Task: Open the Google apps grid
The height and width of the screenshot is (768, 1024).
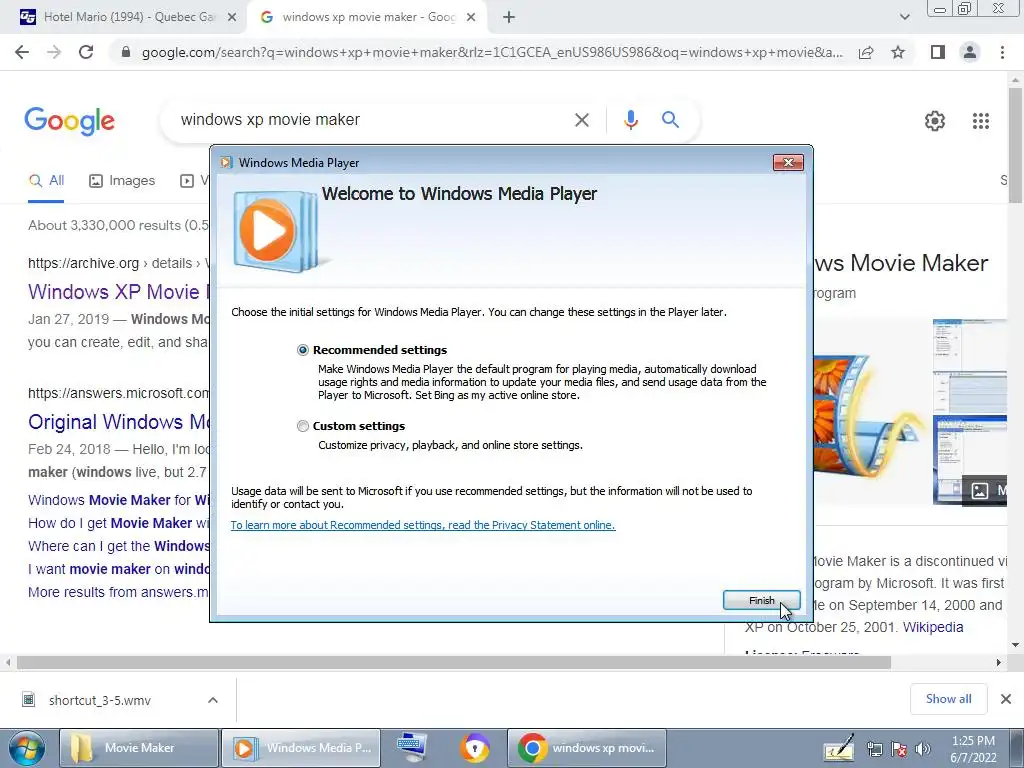Action: [980, 121]
